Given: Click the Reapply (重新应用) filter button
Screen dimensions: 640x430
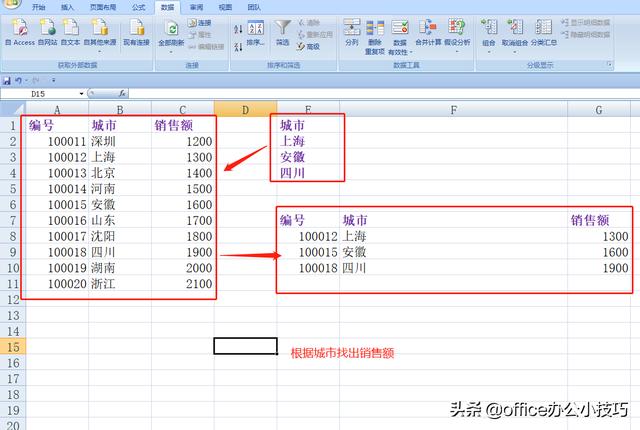Looking at the screenshot, I should 315,35.
